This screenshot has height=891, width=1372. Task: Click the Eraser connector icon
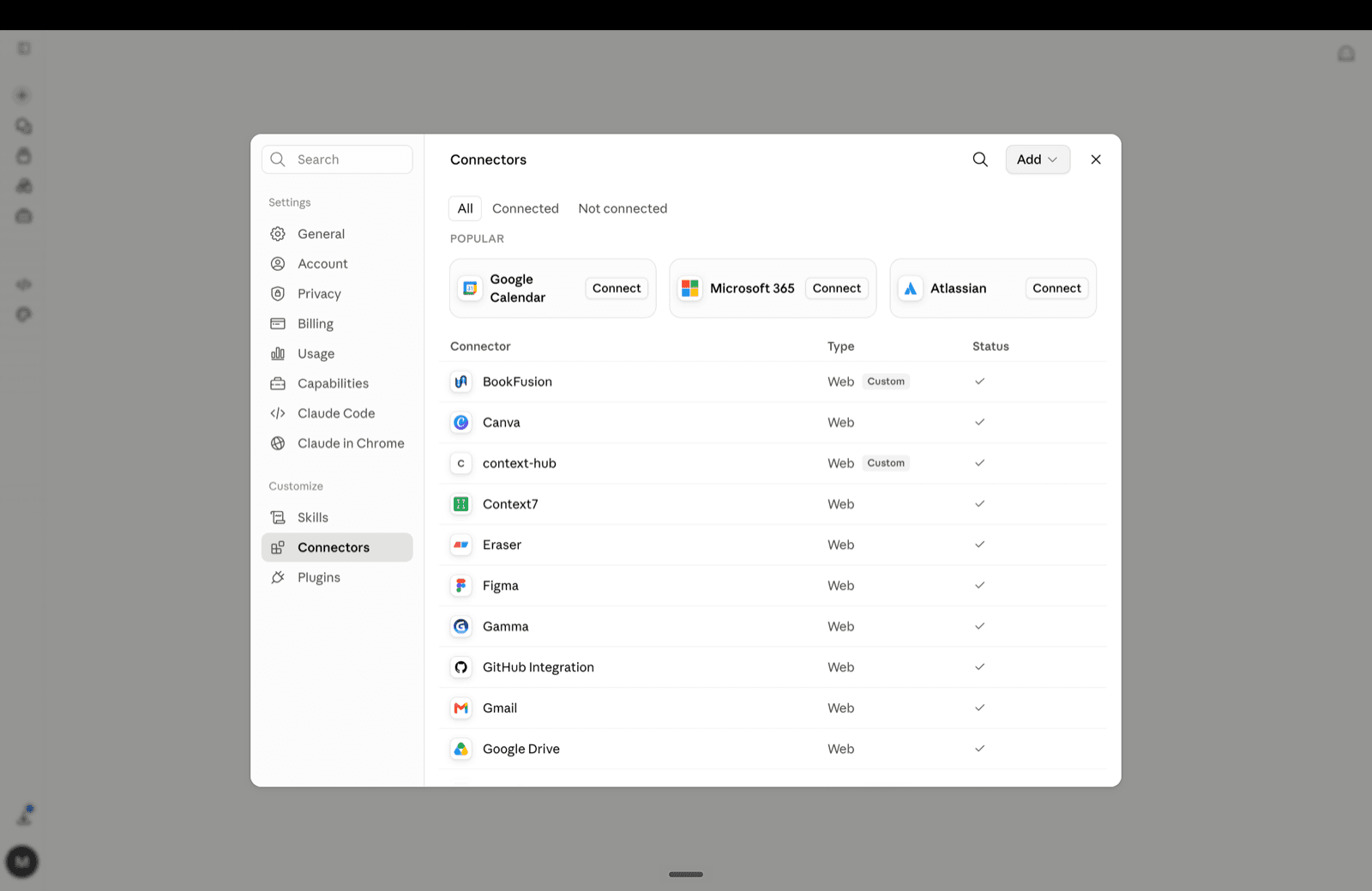pyautogui.click(x=461, y=545)
